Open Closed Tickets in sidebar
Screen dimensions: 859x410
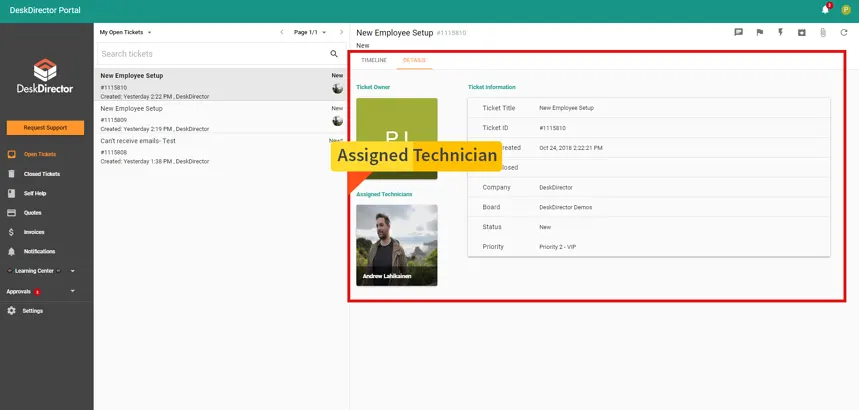click(x=41, y=174)
